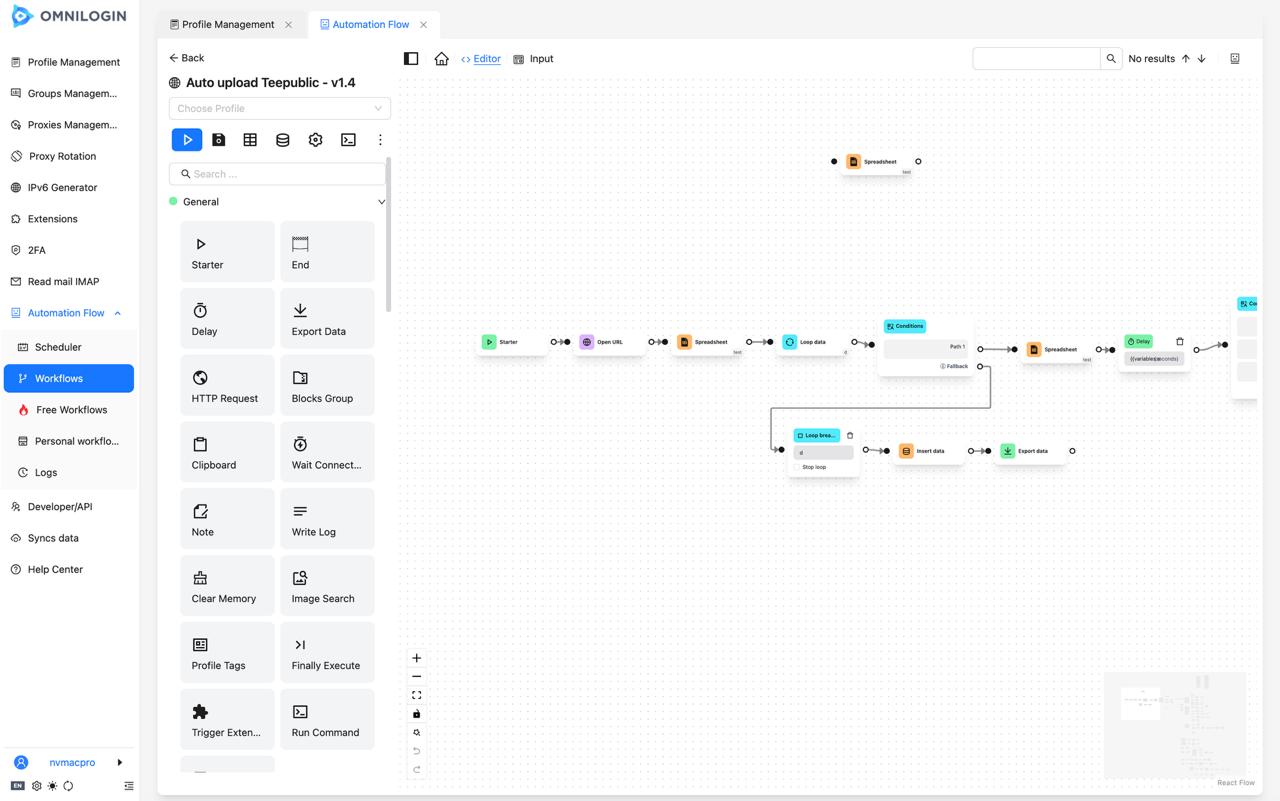Jump to the next search result arrow

pyautogui.click(x=1202, y=59)
